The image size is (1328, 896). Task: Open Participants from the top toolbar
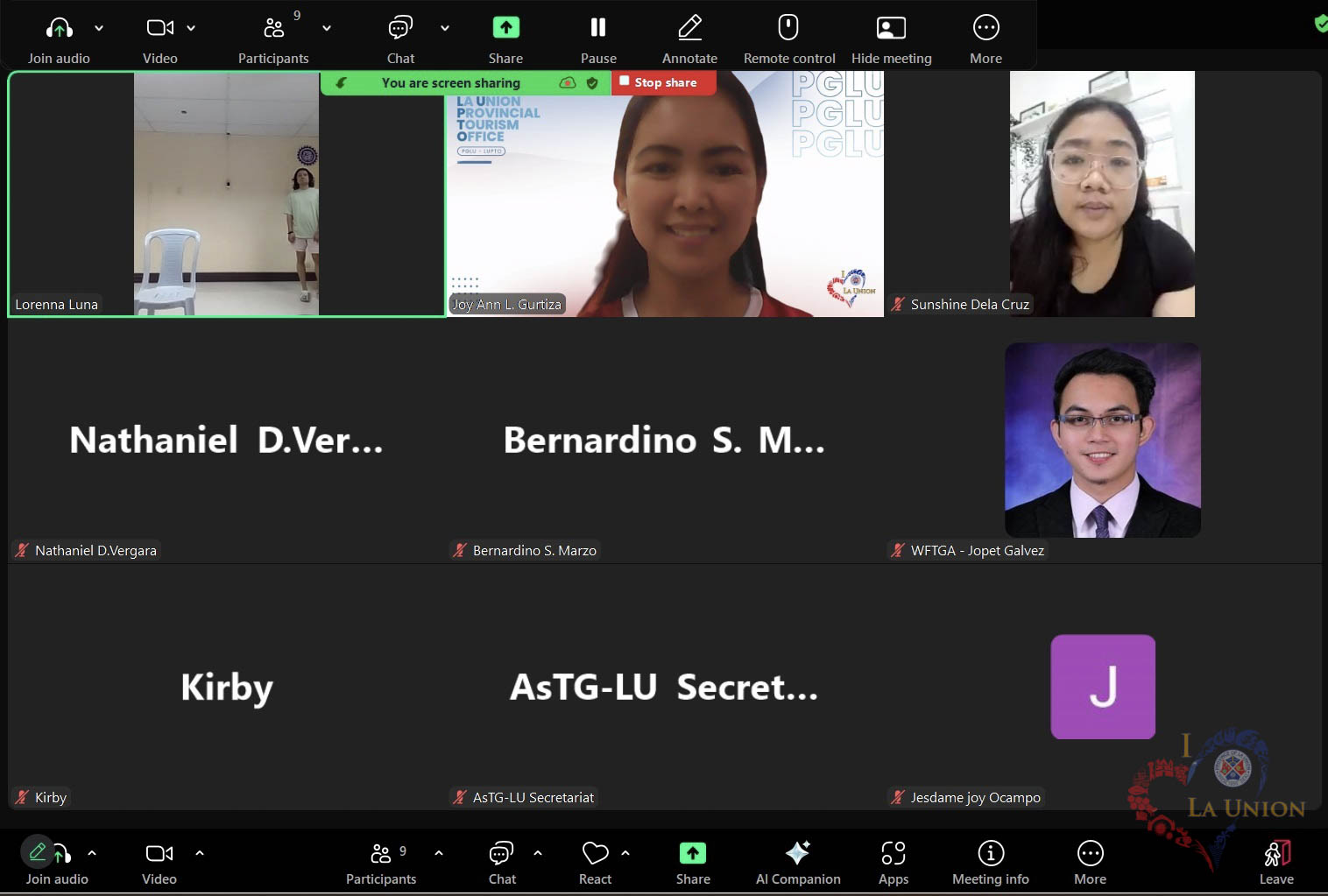273,39
